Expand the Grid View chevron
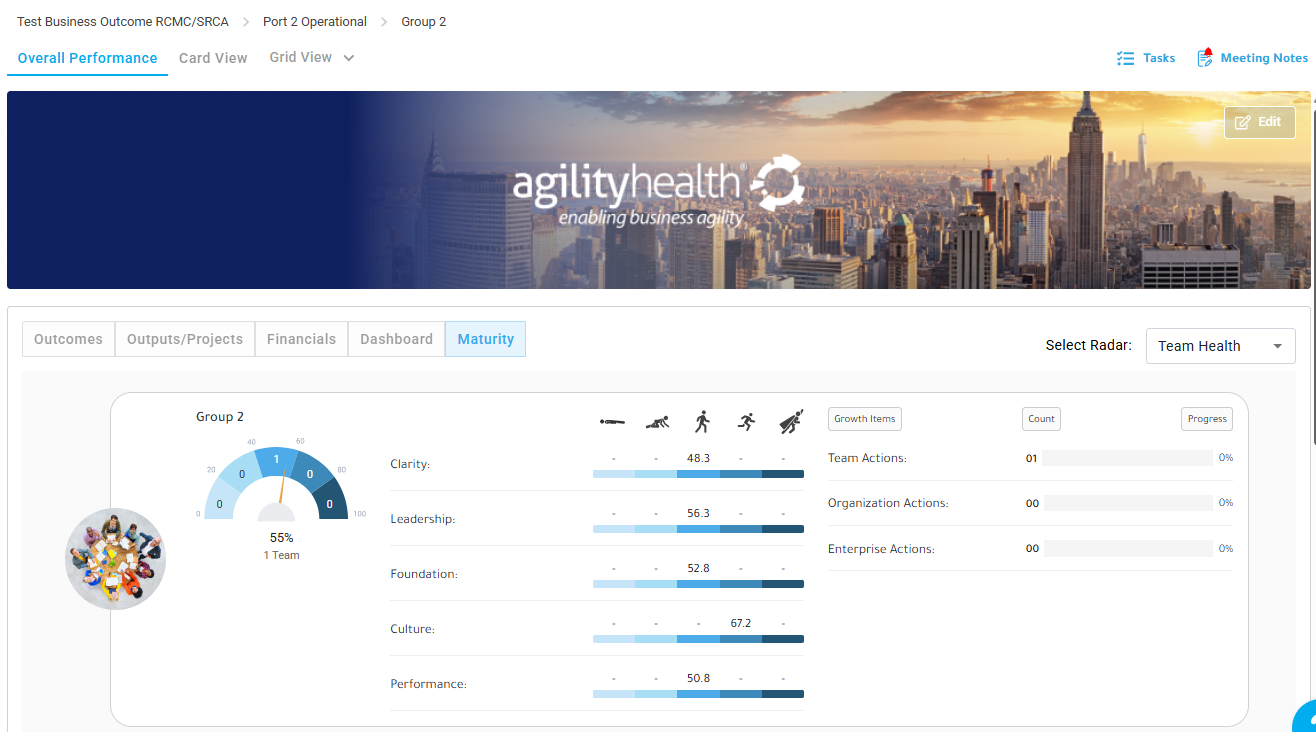Screen dimensions: 1316x732 [x=349, y=58]
